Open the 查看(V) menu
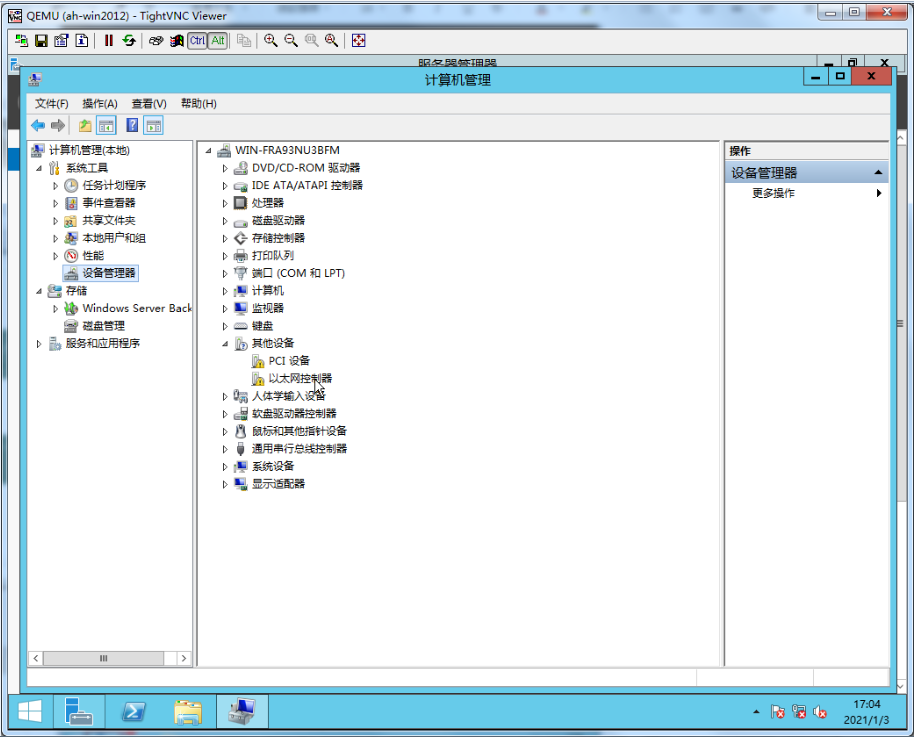Viewport: 914px width, 737px height. coord(149,104)
